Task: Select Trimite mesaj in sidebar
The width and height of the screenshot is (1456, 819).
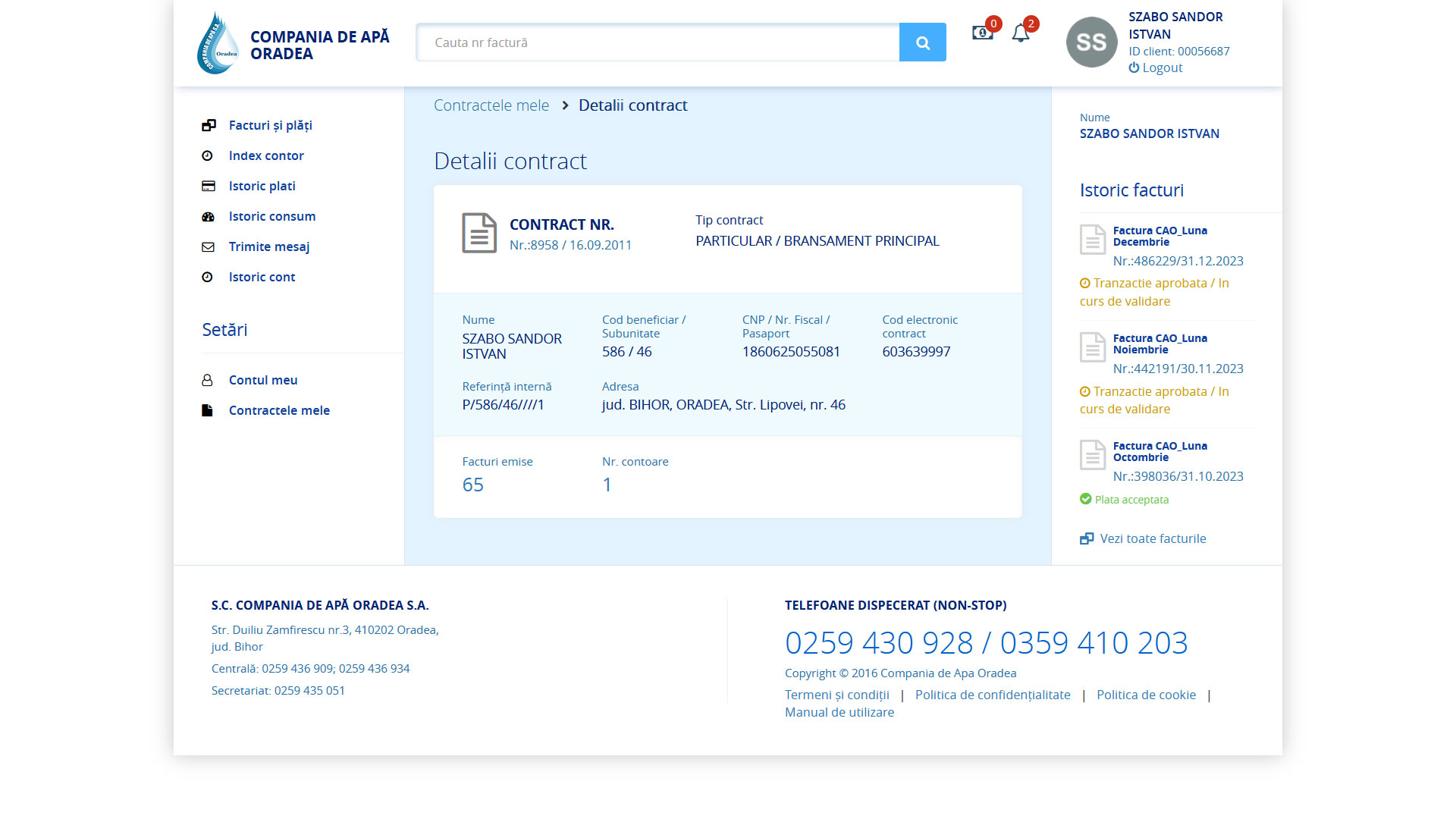Action: click(x=268, y=246)
